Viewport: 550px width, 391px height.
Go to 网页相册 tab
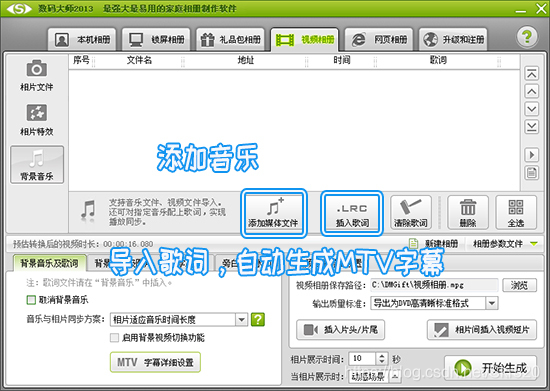coord(379,39)
